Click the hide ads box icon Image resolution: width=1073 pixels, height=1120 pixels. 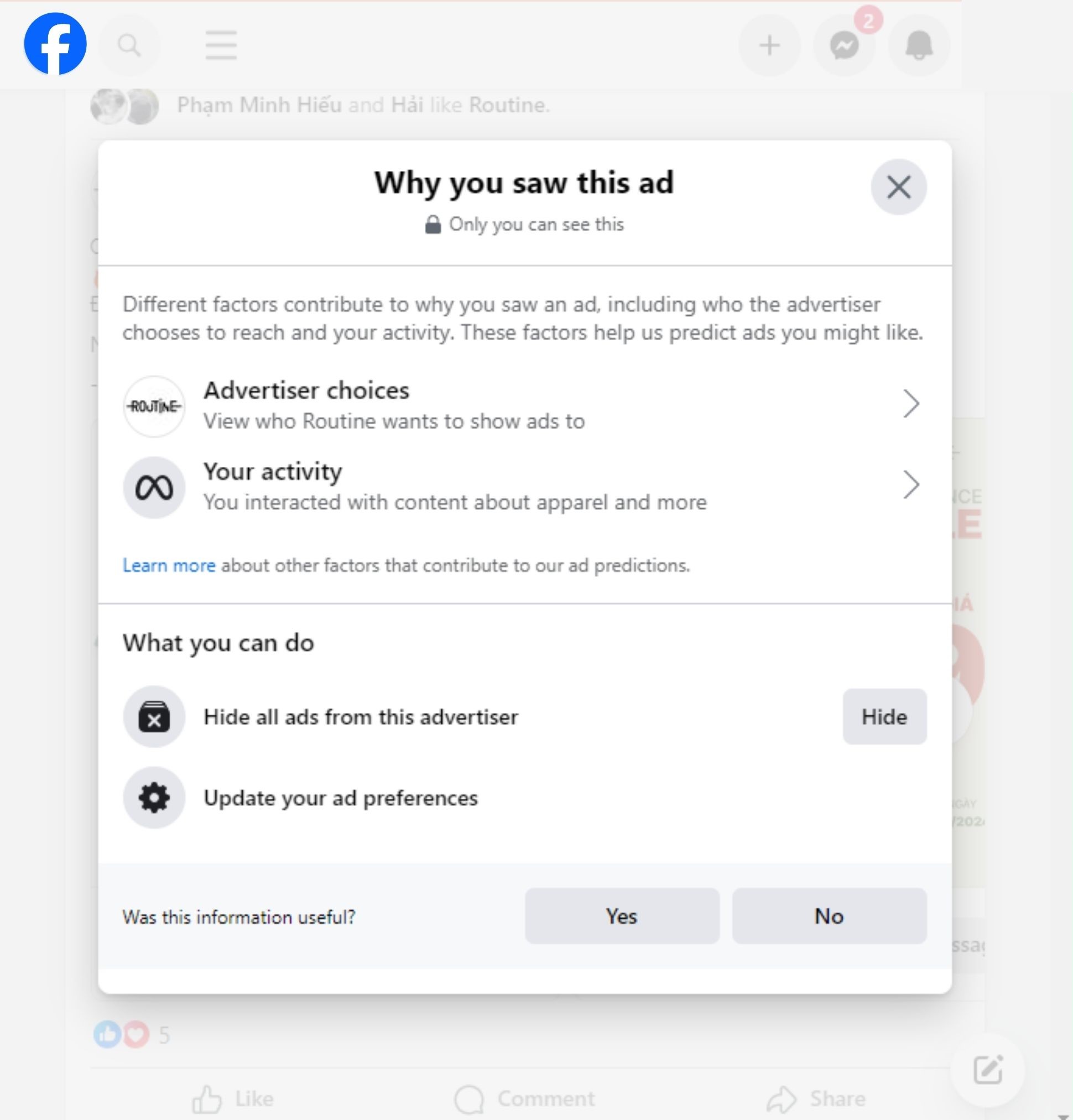point(154,717)
